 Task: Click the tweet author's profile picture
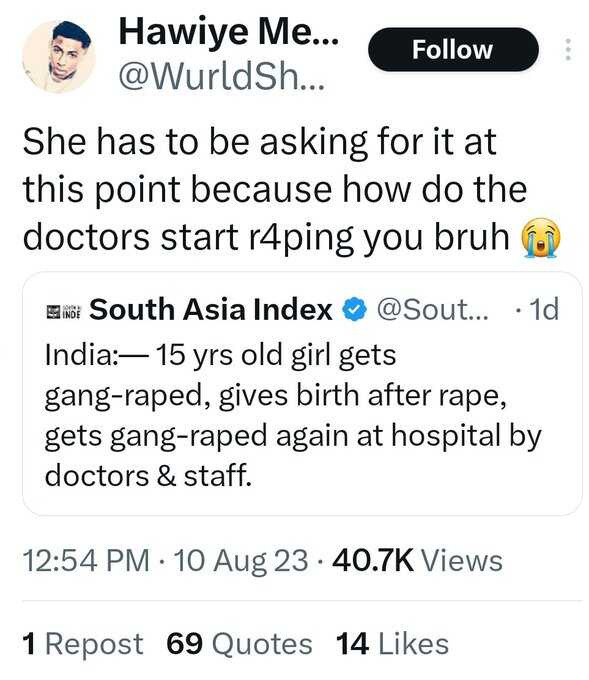[59, 56]
